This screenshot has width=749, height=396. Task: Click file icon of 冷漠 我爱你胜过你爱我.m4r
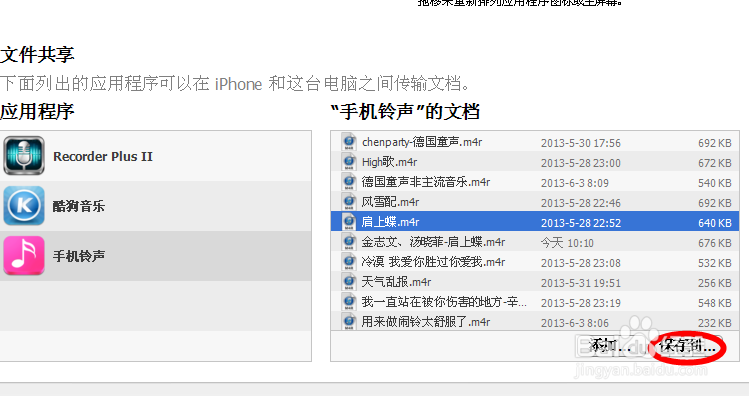pos(349,262)
